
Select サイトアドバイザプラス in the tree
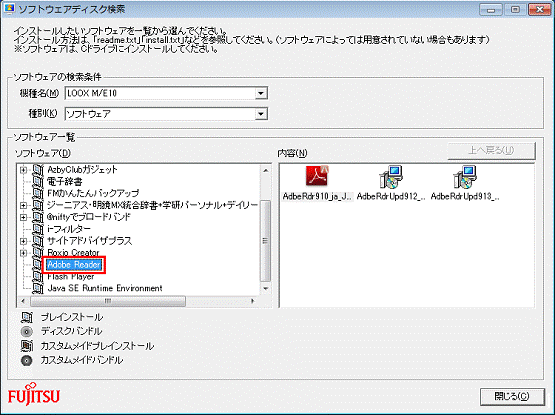[x=90, y=241]
